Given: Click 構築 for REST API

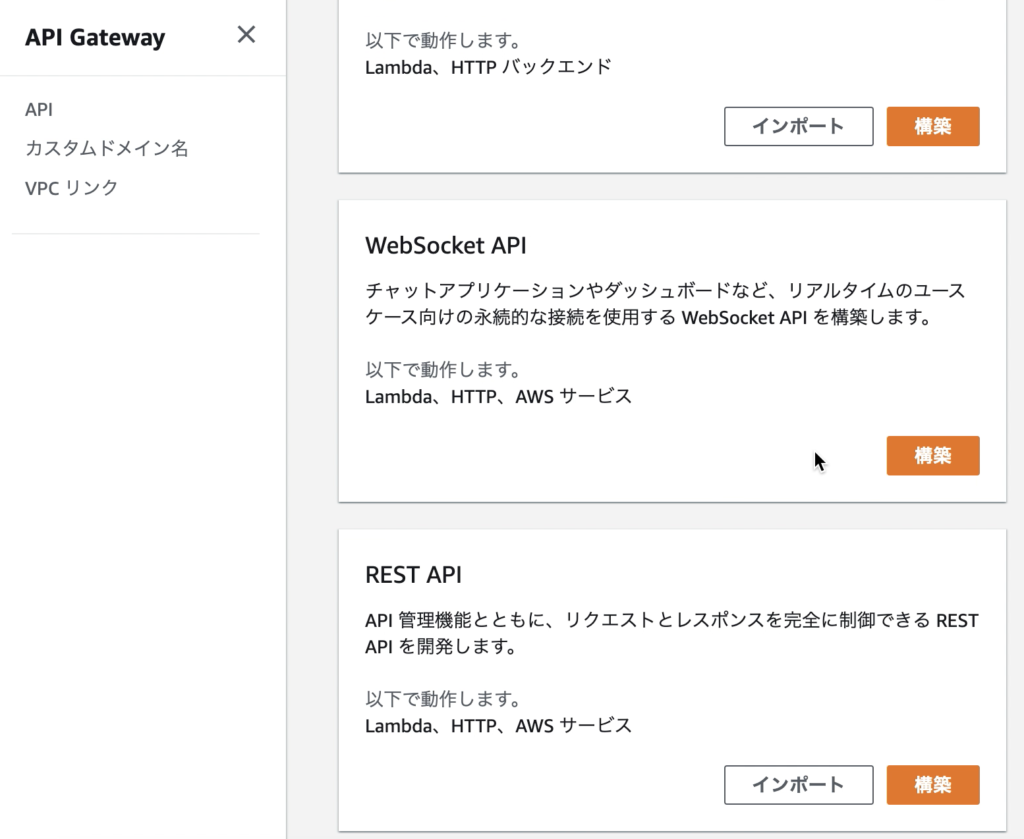Looking at the screenshot, I should click(933, 784).
